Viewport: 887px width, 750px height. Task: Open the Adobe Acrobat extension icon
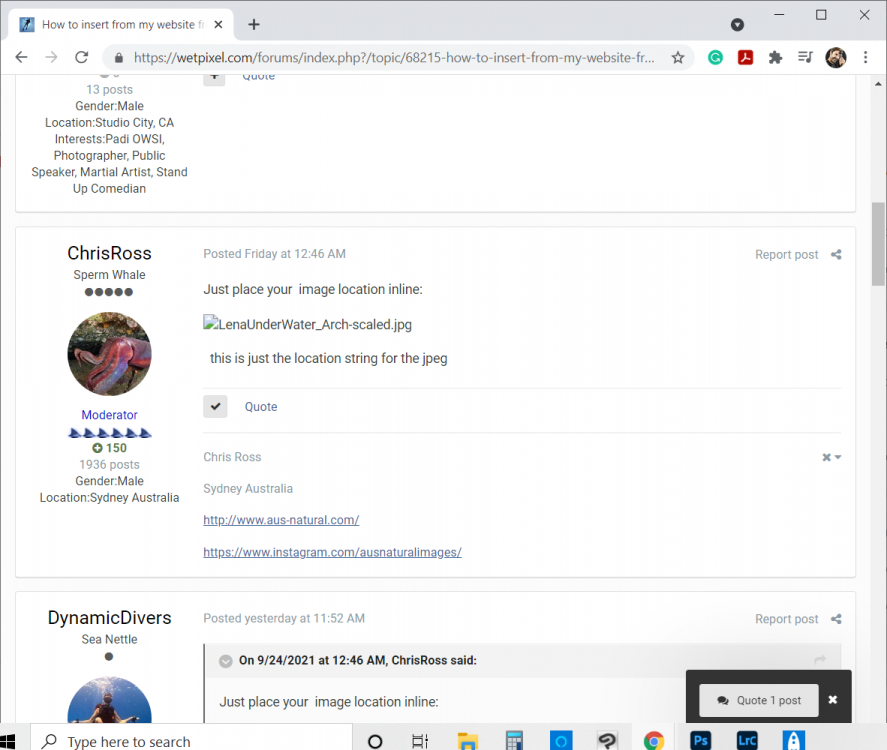(x=746, y=57)
